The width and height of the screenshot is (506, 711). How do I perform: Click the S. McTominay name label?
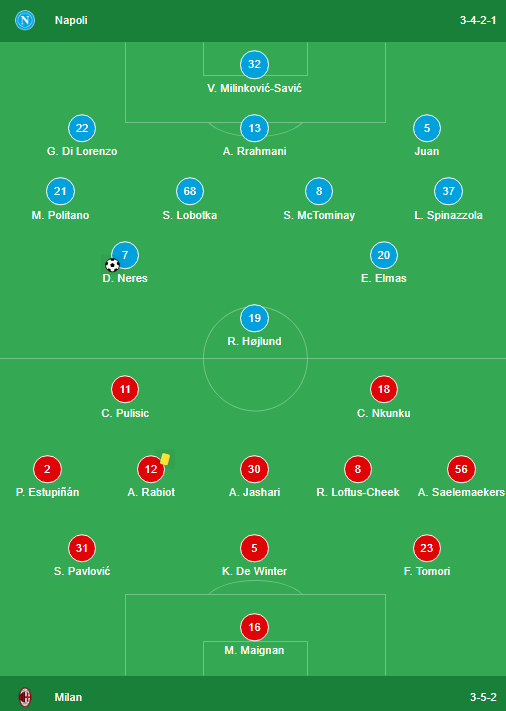click(x=319, y=215)
